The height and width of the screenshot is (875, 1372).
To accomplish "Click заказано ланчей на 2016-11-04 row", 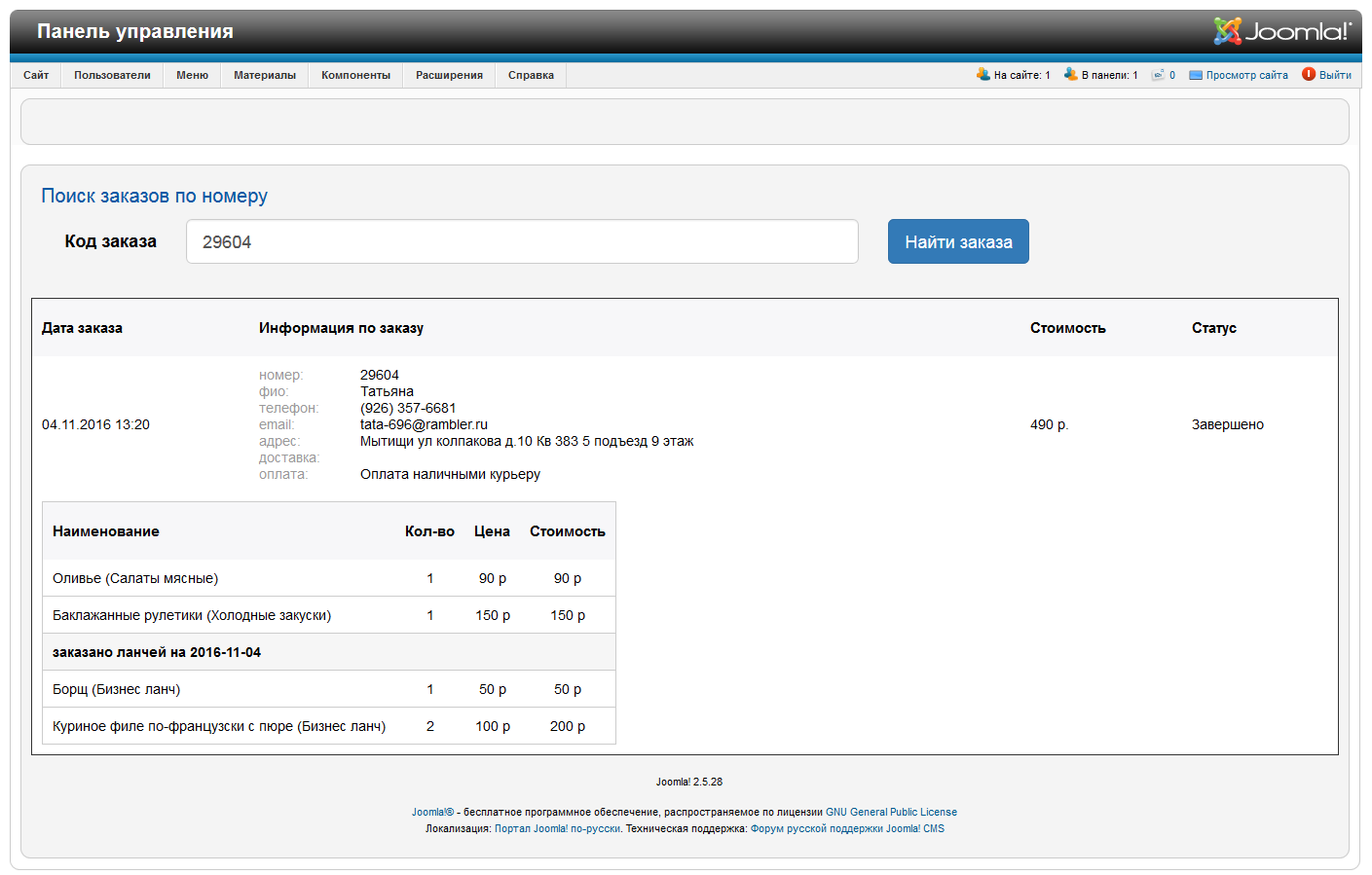I will tap(329, 652).
